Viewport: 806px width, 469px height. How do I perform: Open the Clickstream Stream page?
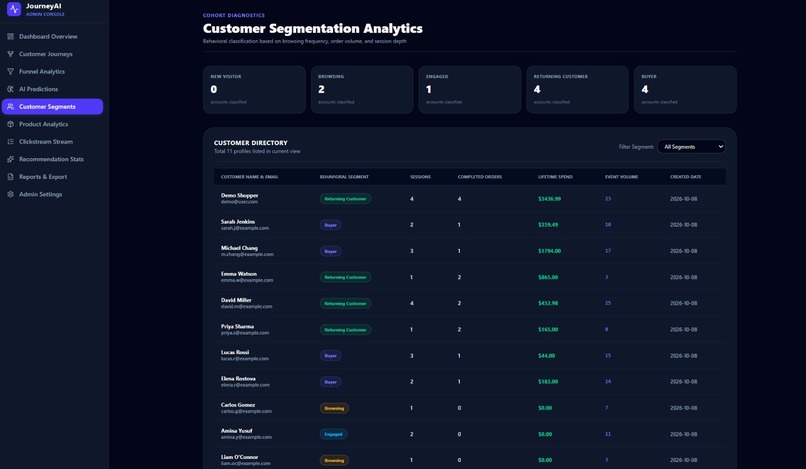[x=52, y=141]
